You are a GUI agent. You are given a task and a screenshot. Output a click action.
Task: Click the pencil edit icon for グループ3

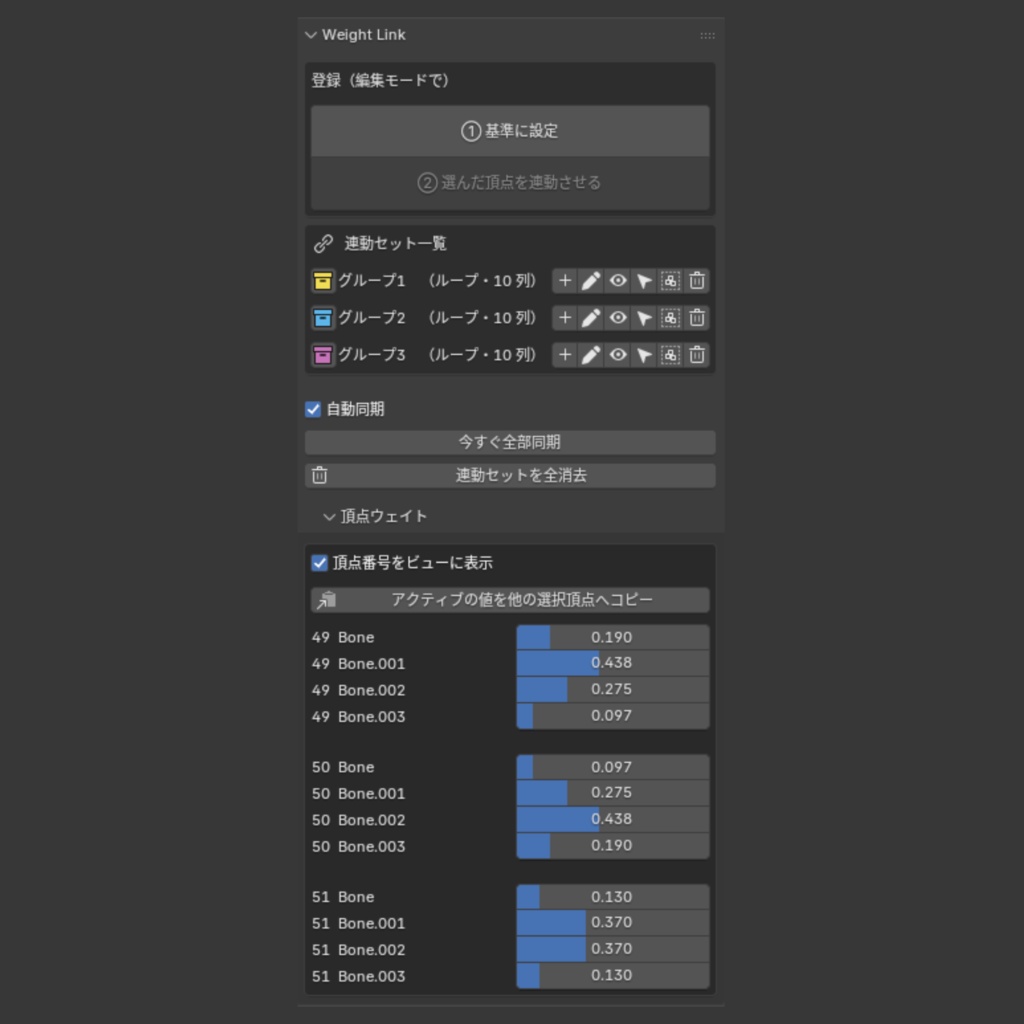point(591,355)
